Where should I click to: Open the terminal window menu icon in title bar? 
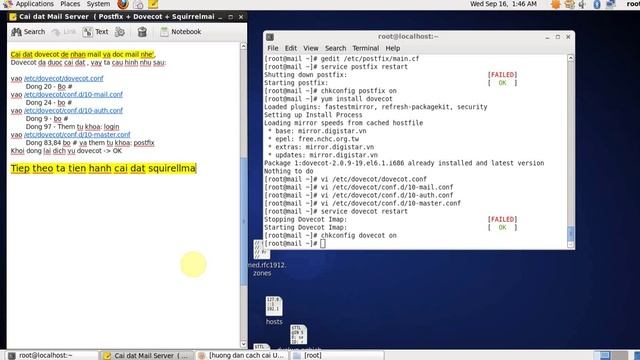(x=270, y=37)
